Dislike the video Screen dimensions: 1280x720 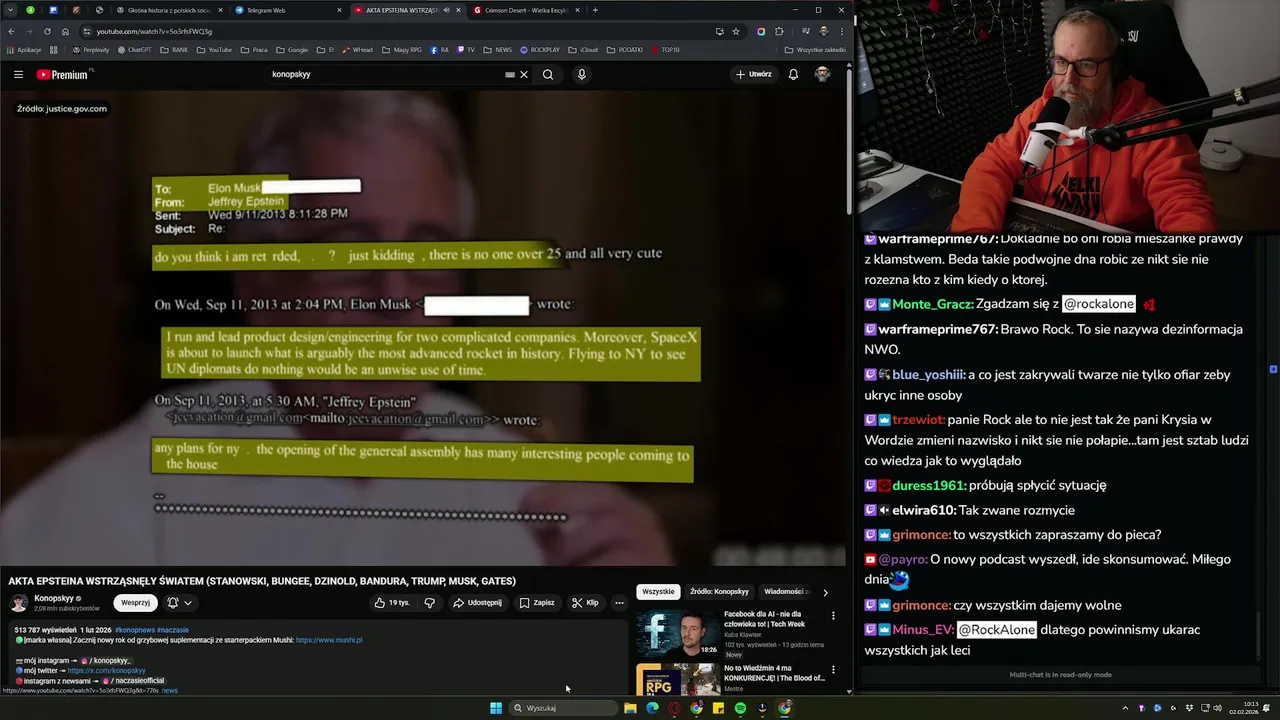430,603
